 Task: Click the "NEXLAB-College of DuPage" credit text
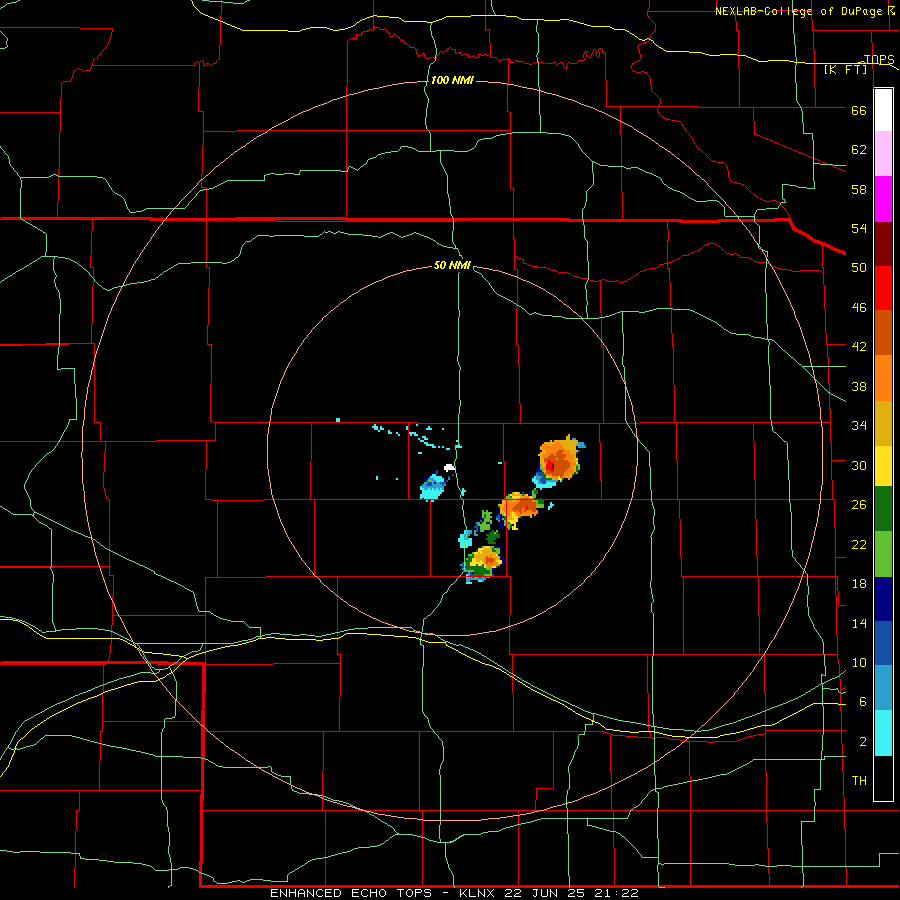click(x=800, y=11)
